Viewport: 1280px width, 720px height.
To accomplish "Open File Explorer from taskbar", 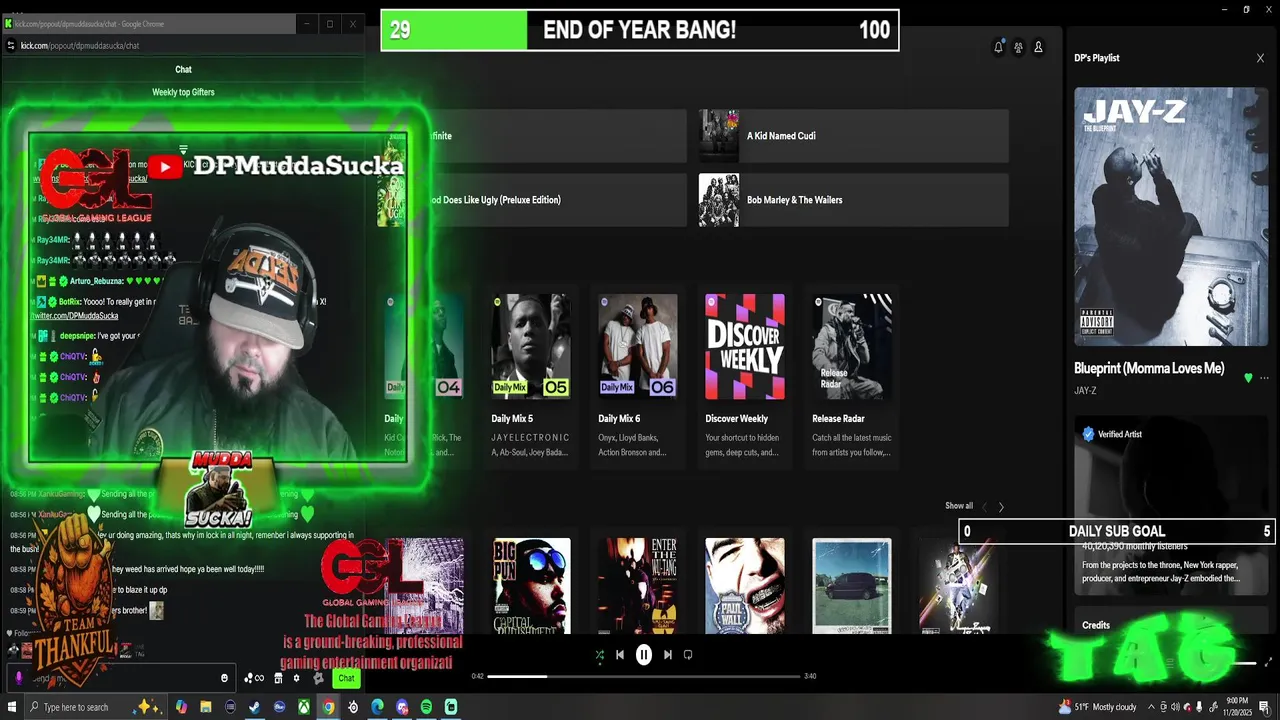I will (205, 707).
